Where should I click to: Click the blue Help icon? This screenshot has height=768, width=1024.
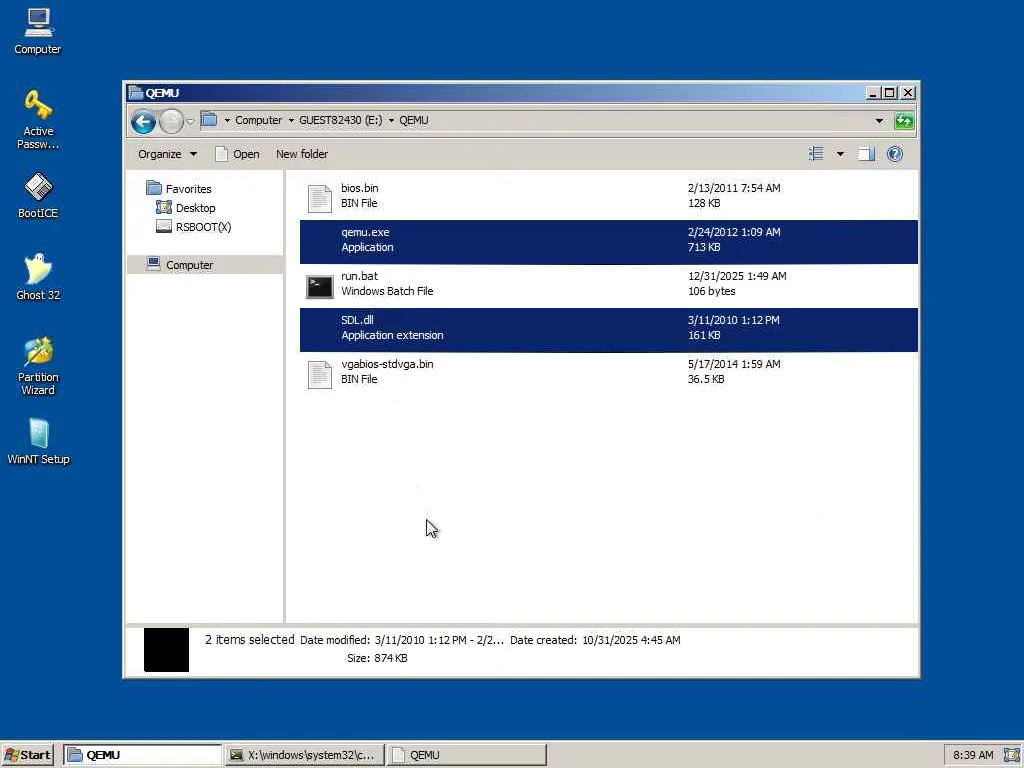895,154
